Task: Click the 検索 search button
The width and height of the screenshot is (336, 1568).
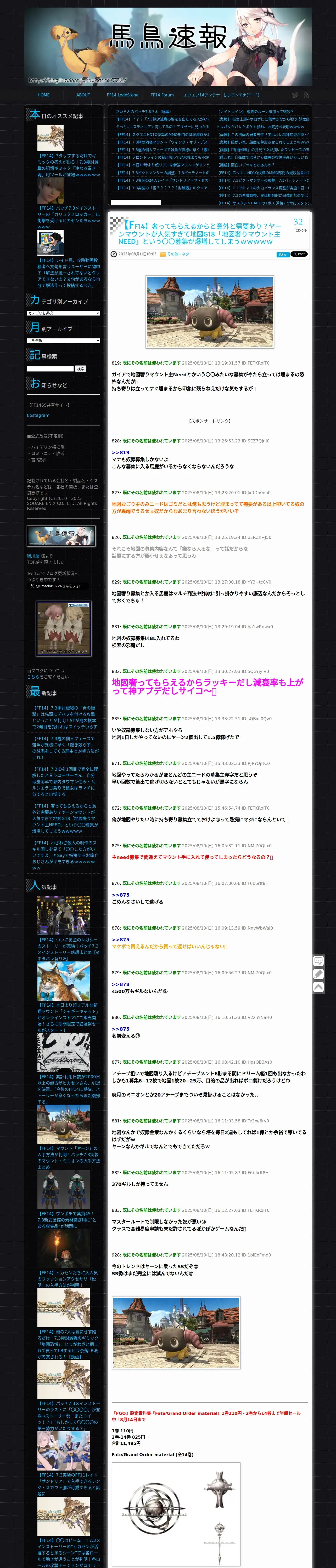Action: point(81,369)
